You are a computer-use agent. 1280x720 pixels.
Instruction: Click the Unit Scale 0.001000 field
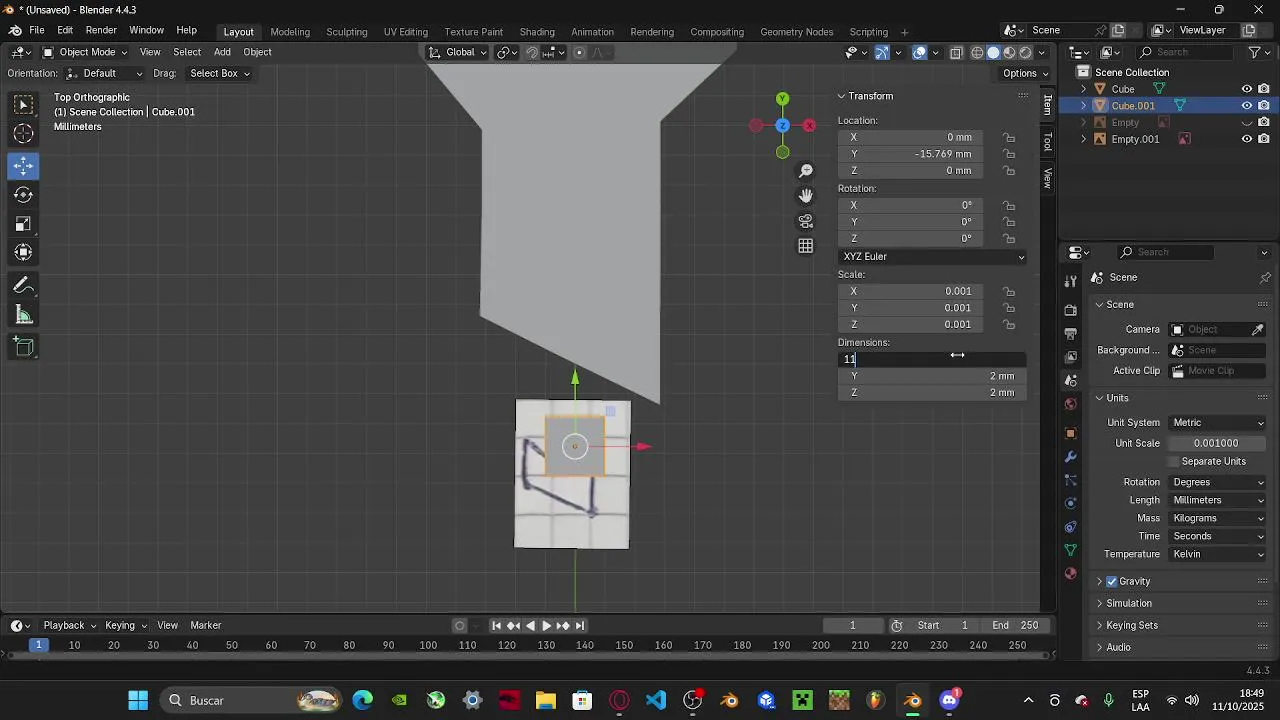pos(1216,443)
